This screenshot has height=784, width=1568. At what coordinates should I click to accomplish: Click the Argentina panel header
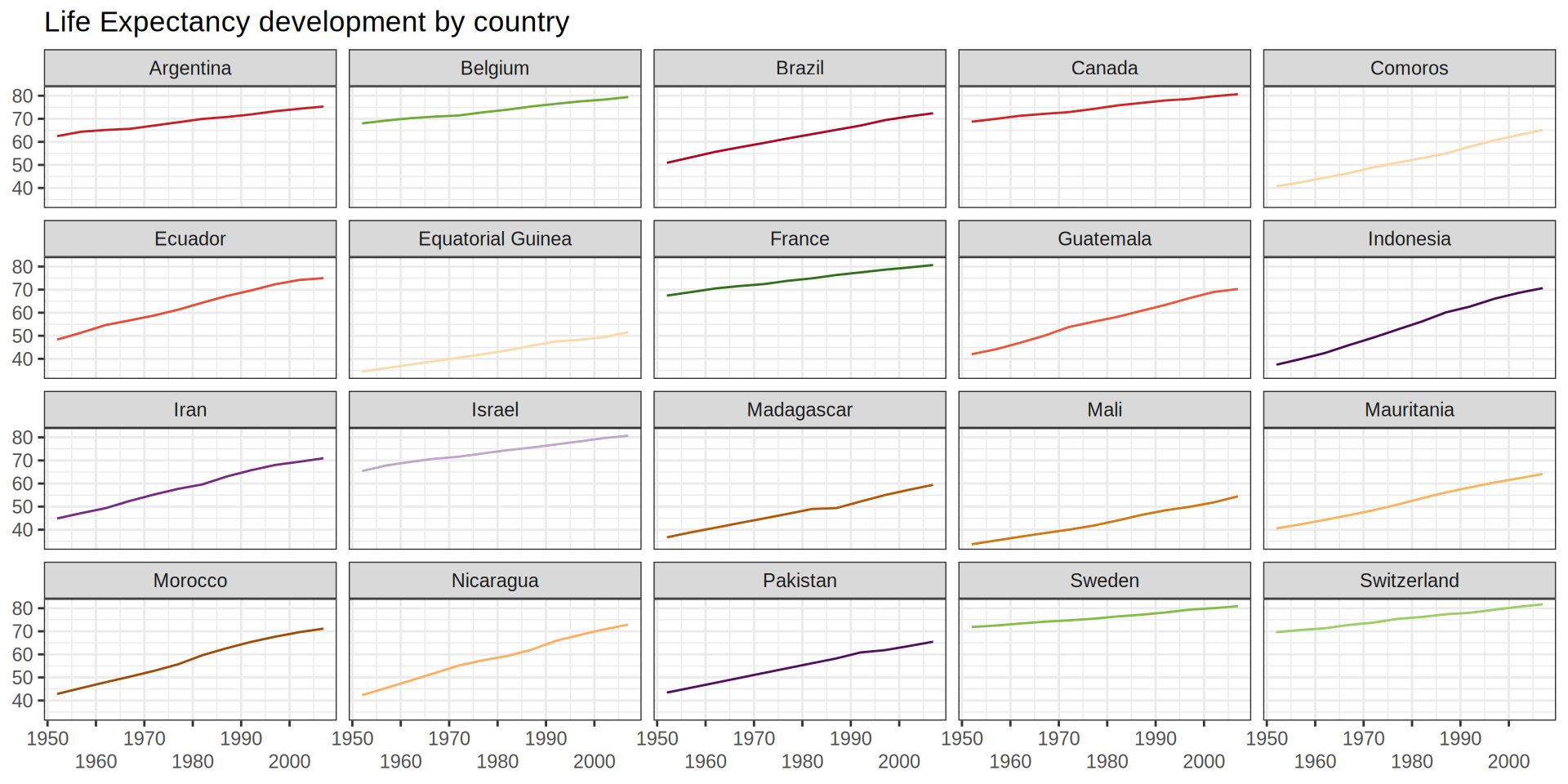coord(189,68)
